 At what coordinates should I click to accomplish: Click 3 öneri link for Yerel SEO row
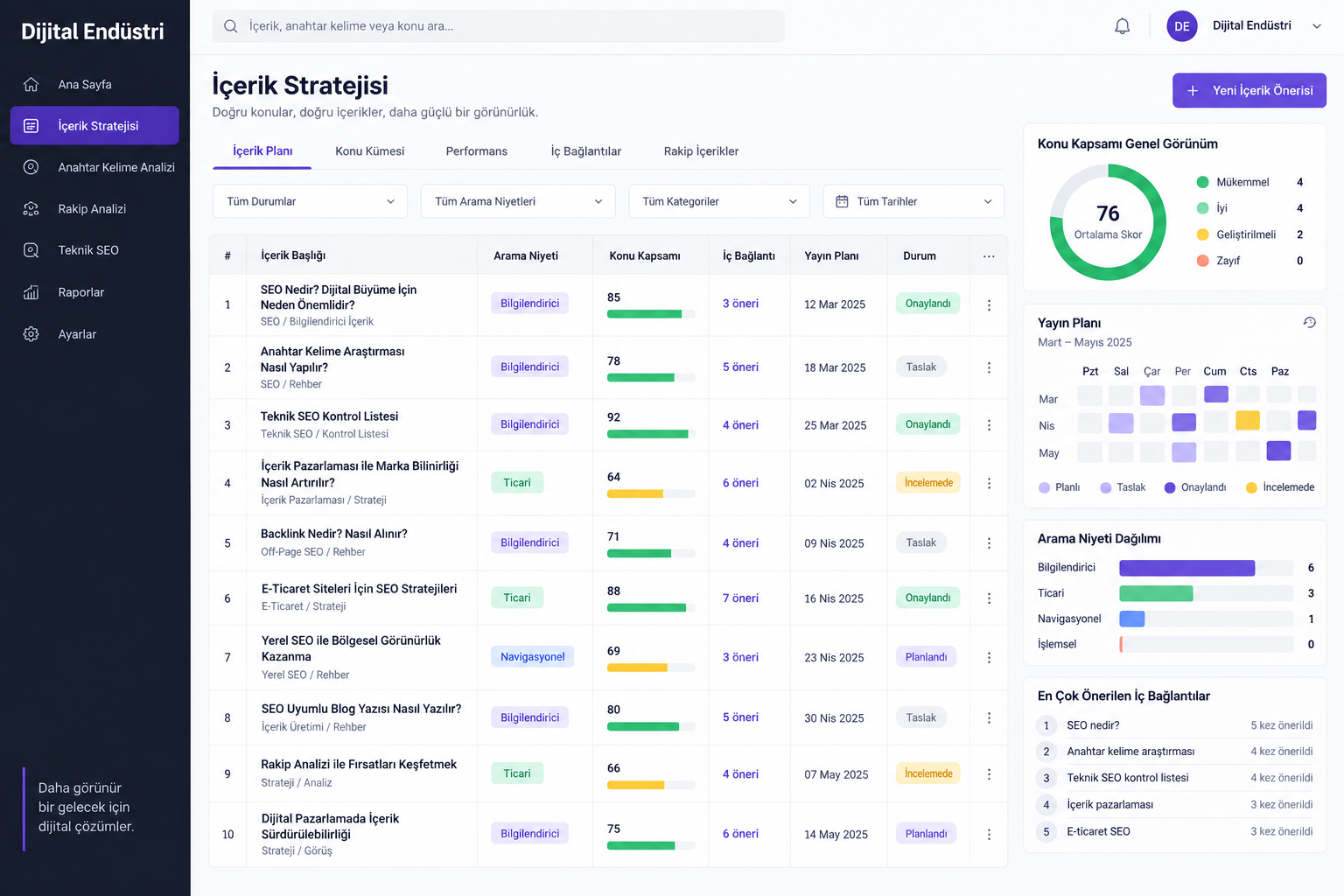(x=740, y=657)
